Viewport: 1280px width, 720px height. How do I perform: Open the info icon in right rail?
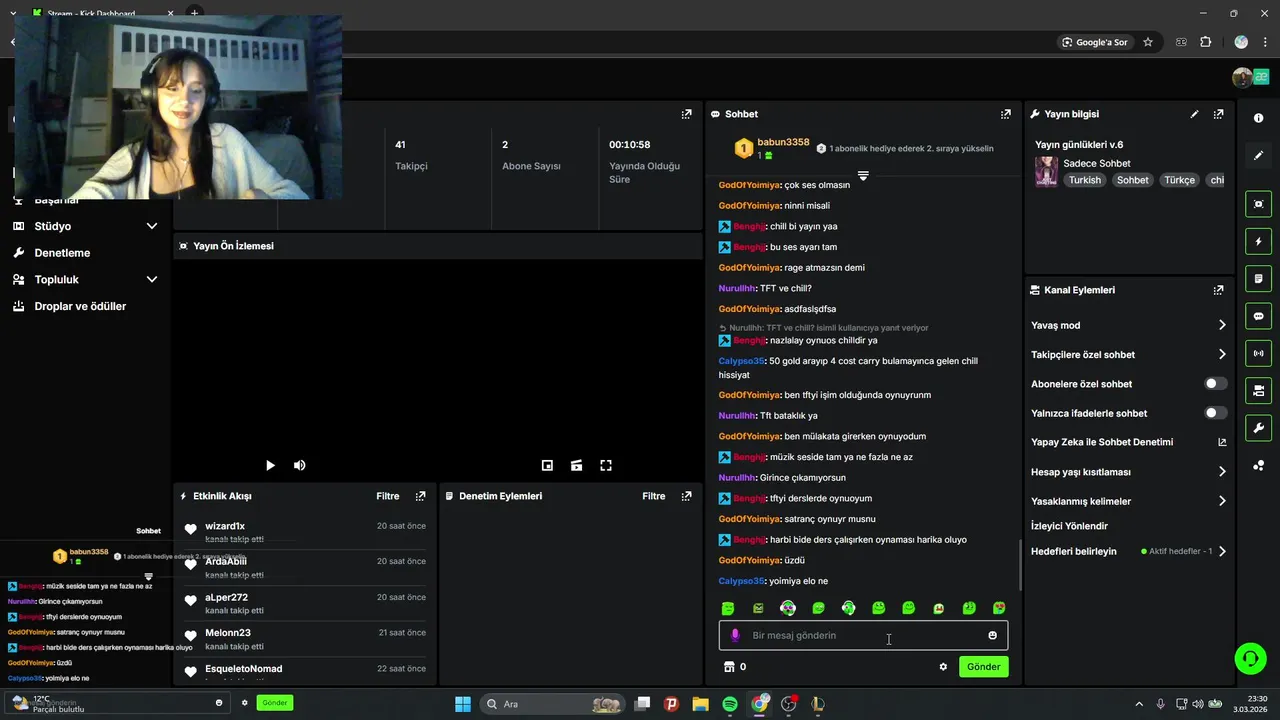pos(1258,118)
